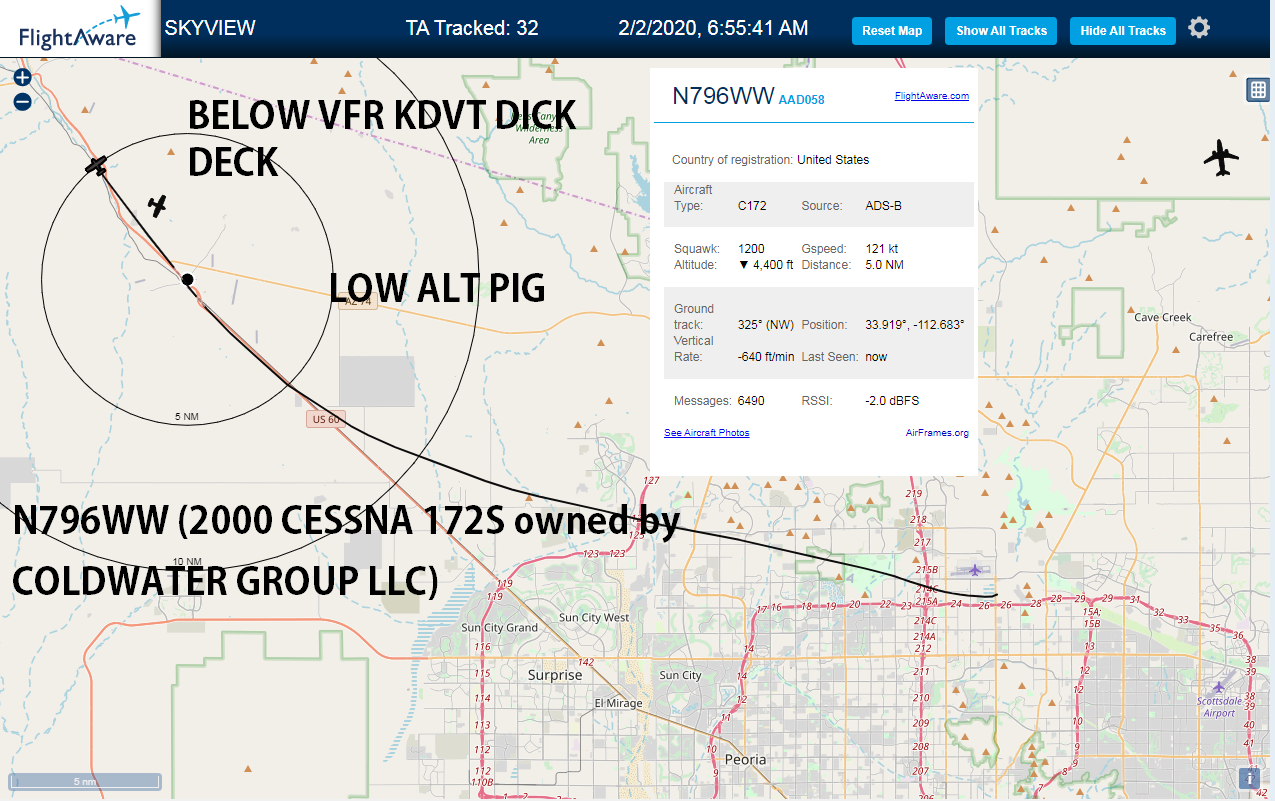This screenshot has width=1275, height=801.
Task: Click the Surprise city label
Action: (554, 675)
